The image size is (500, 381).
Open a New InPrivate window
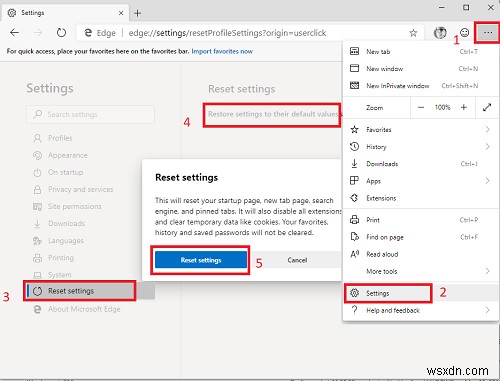pyautogui.click(x=421, y=86)
